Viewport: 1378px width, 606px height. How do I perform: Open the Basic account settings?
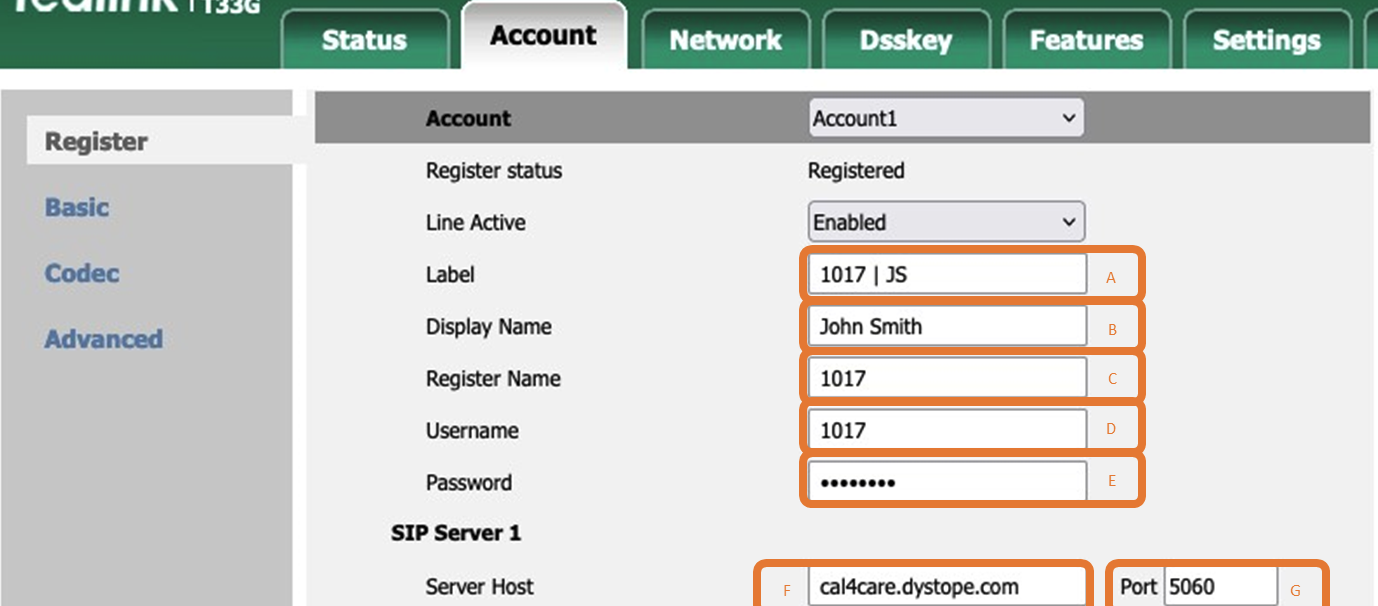78,207
